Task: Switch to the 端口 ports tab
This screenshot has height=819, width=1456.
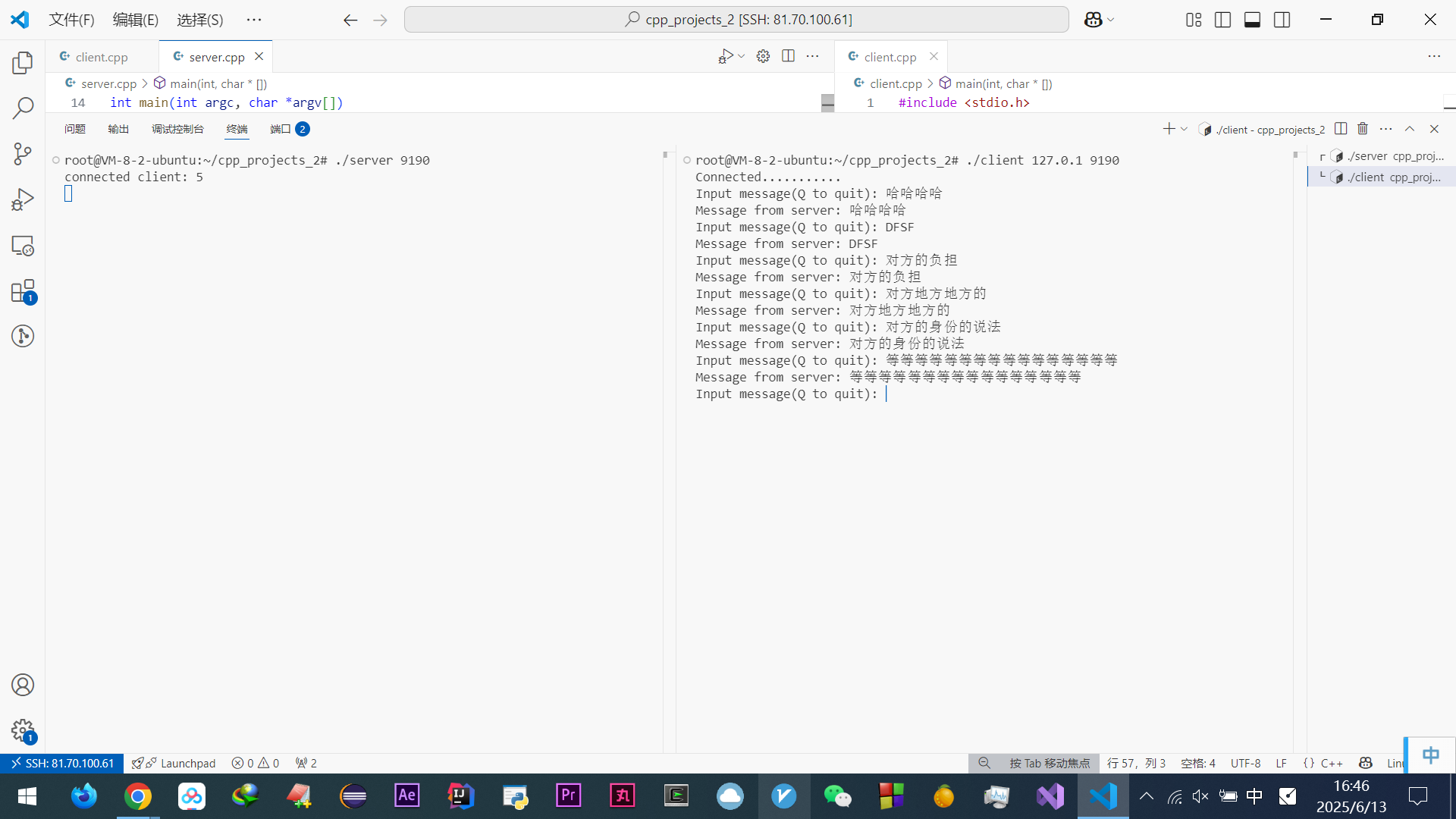Action: click(281, 129)
